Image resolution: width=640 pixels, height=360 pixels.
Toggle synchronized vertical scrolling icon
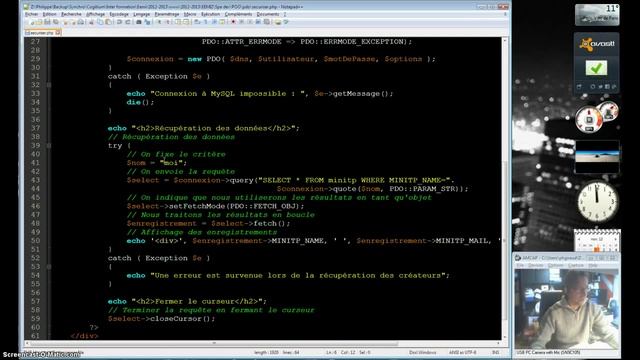coord(177,22)
